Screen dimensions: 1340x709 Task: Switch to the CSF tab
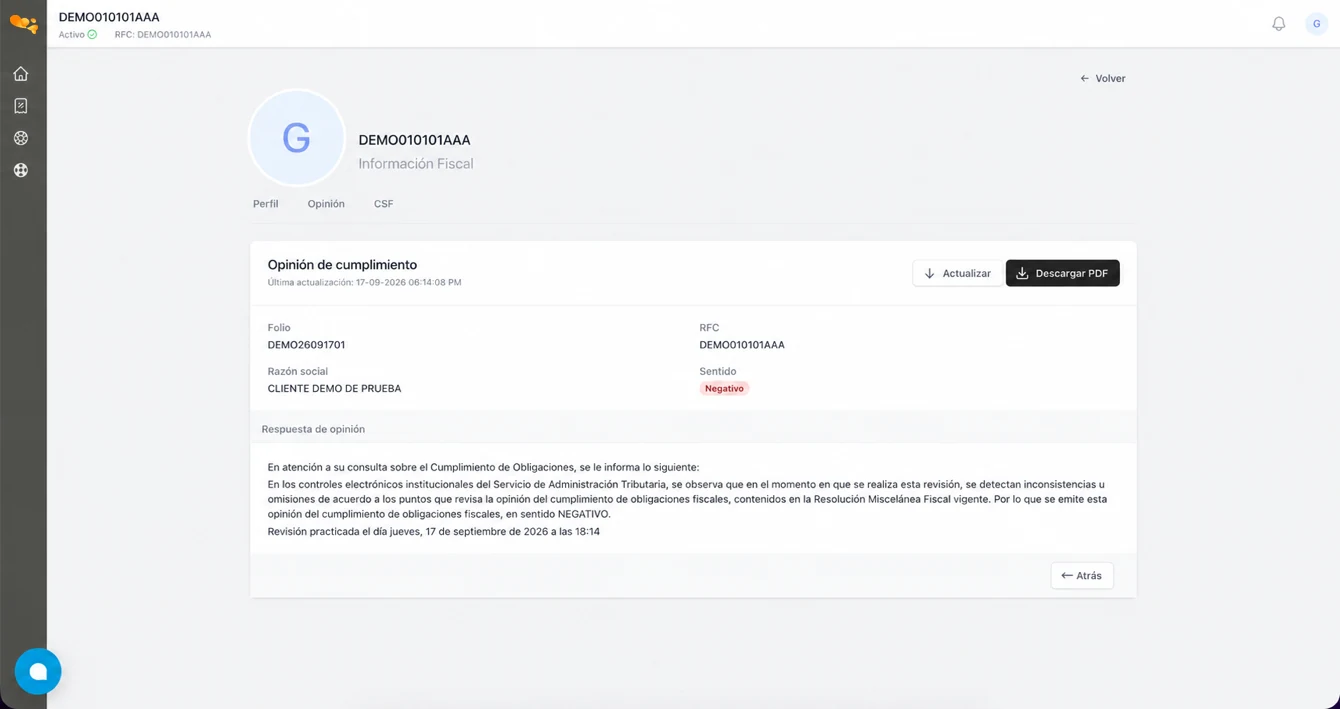(384, 204)
